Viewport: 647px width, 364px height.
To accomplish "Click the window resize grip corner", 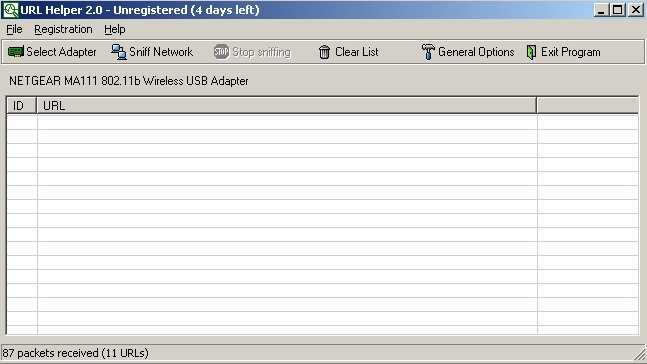I will (640, 355).
